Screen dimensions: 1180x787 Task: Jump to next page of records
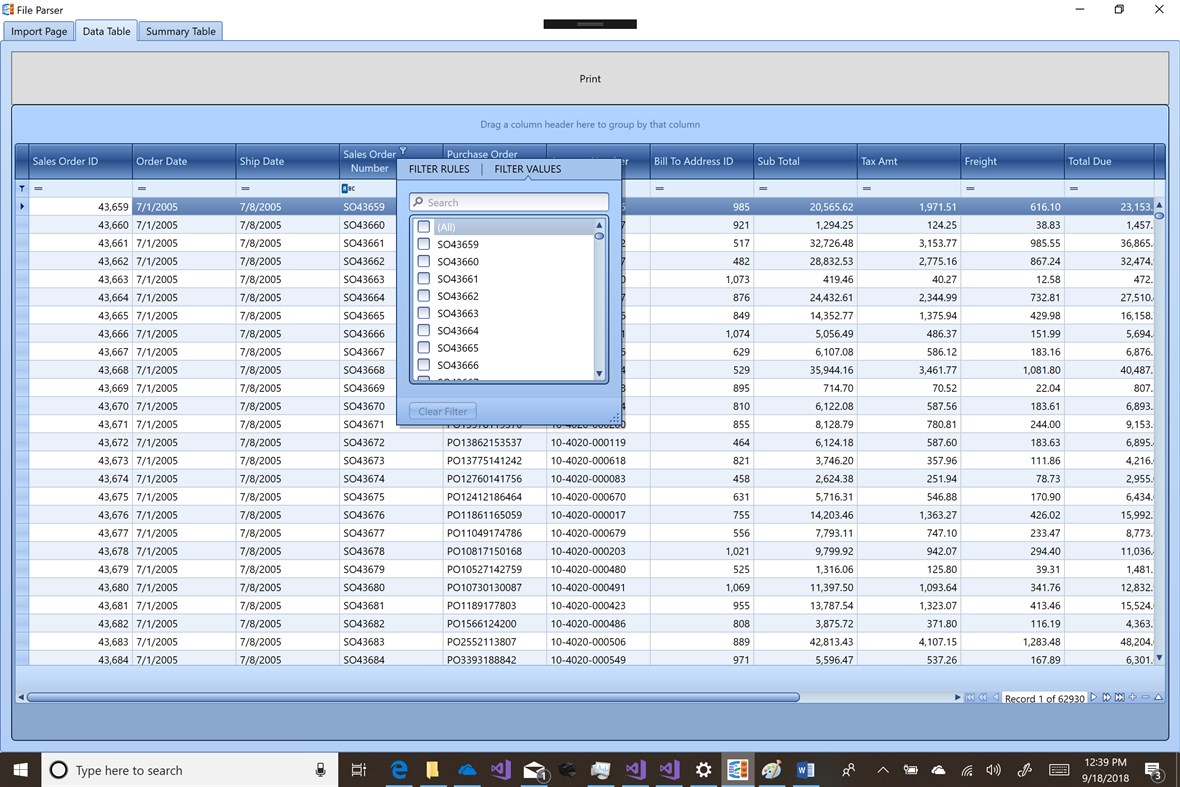click(x=1106, y=697)
